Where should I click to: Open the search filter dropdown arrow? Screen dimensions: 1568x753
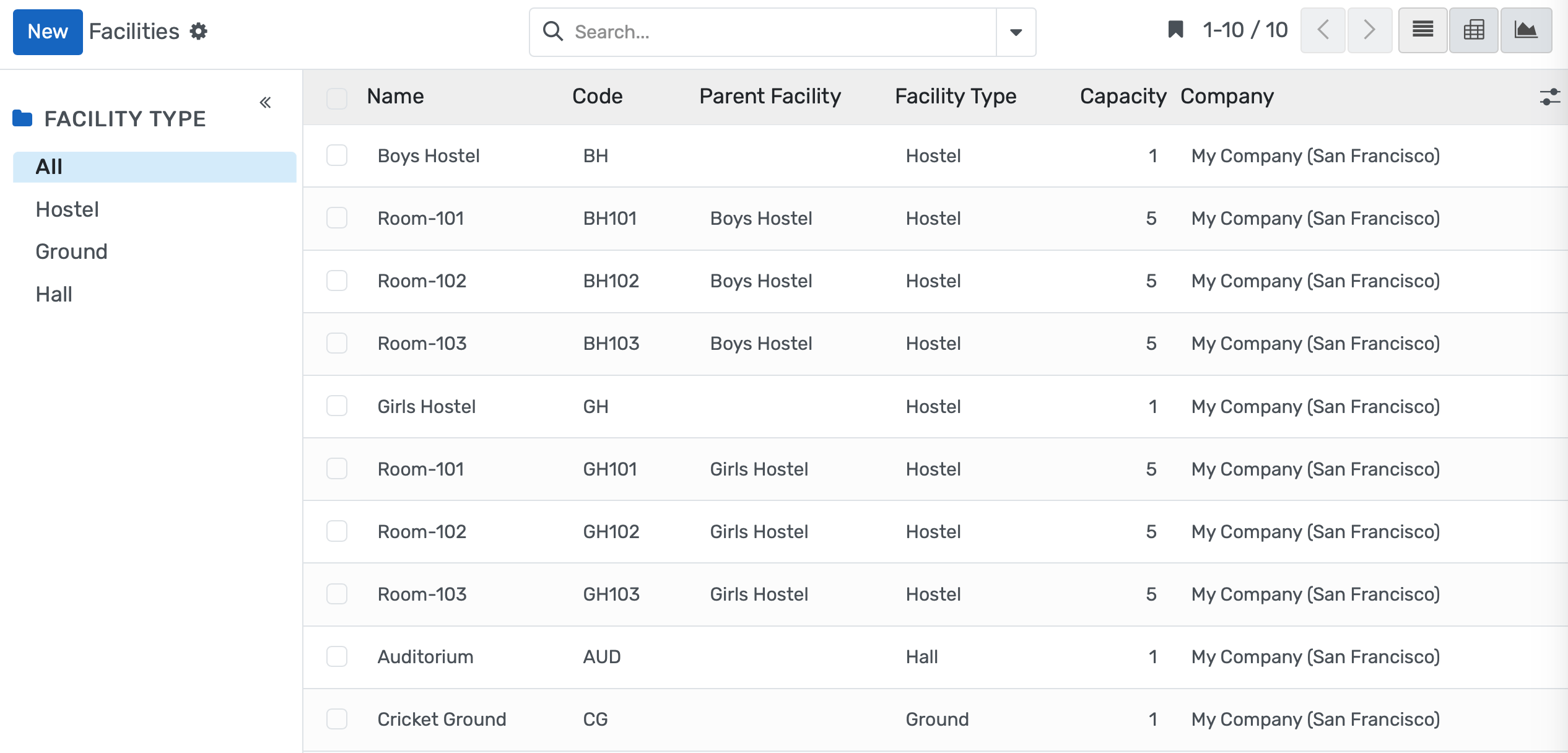[x=1016, y=32]
